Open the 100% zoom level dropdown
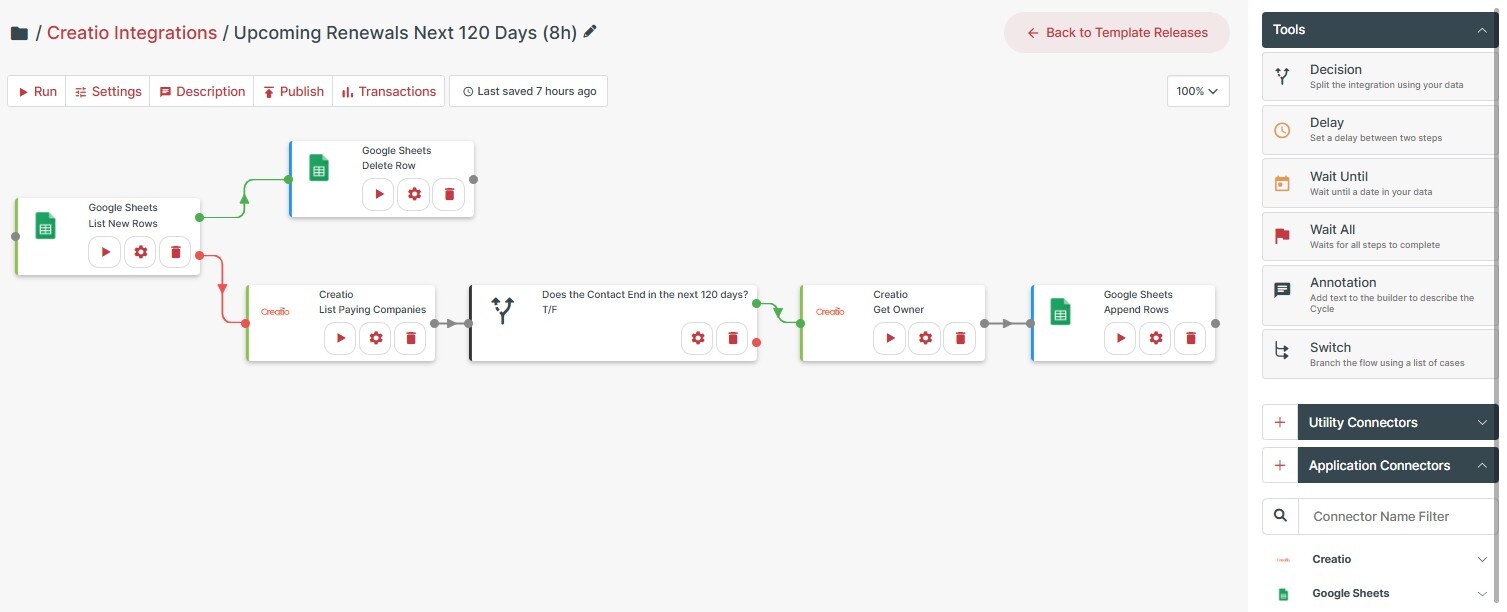This screenshot has width=1507, height=612. [x=1198, y=91]
